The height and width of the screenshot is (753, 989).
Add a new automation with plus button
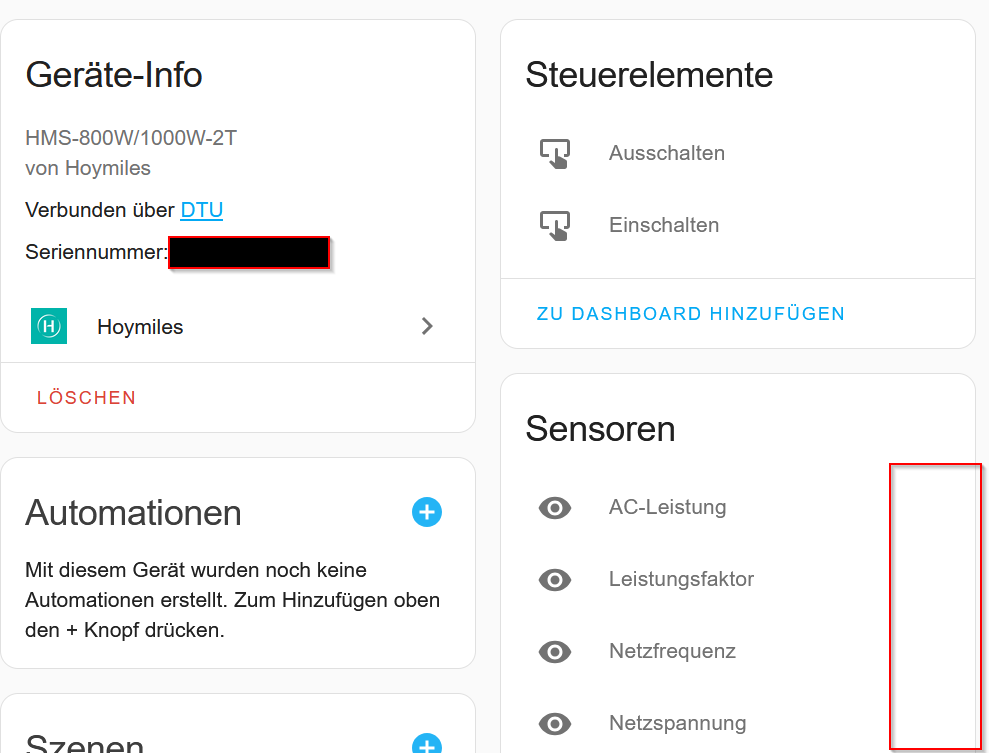(427, 512)
